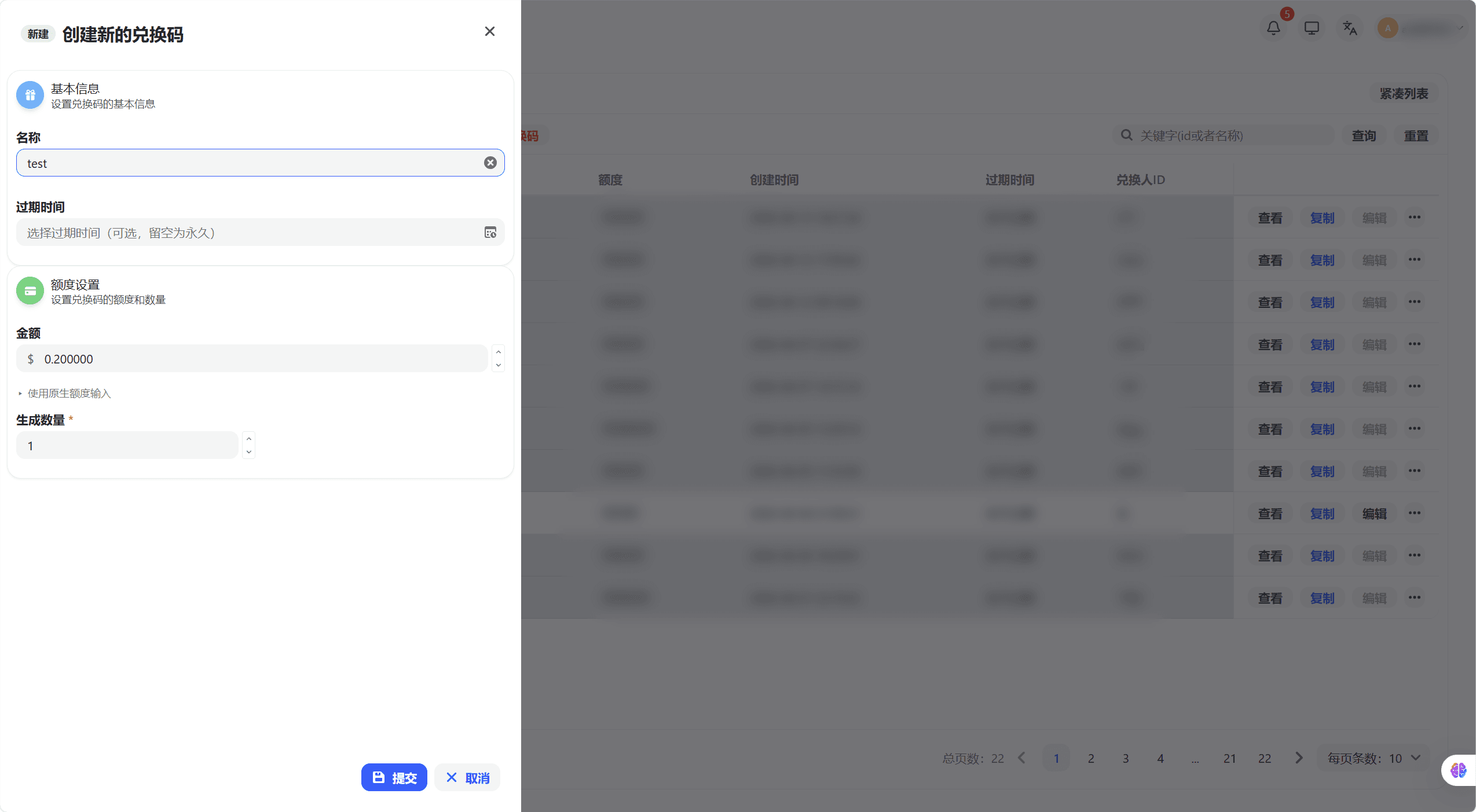Go to page 2 in pagination
The height and width of the screenshot is (812, 1476).
tap(1090, 758)
